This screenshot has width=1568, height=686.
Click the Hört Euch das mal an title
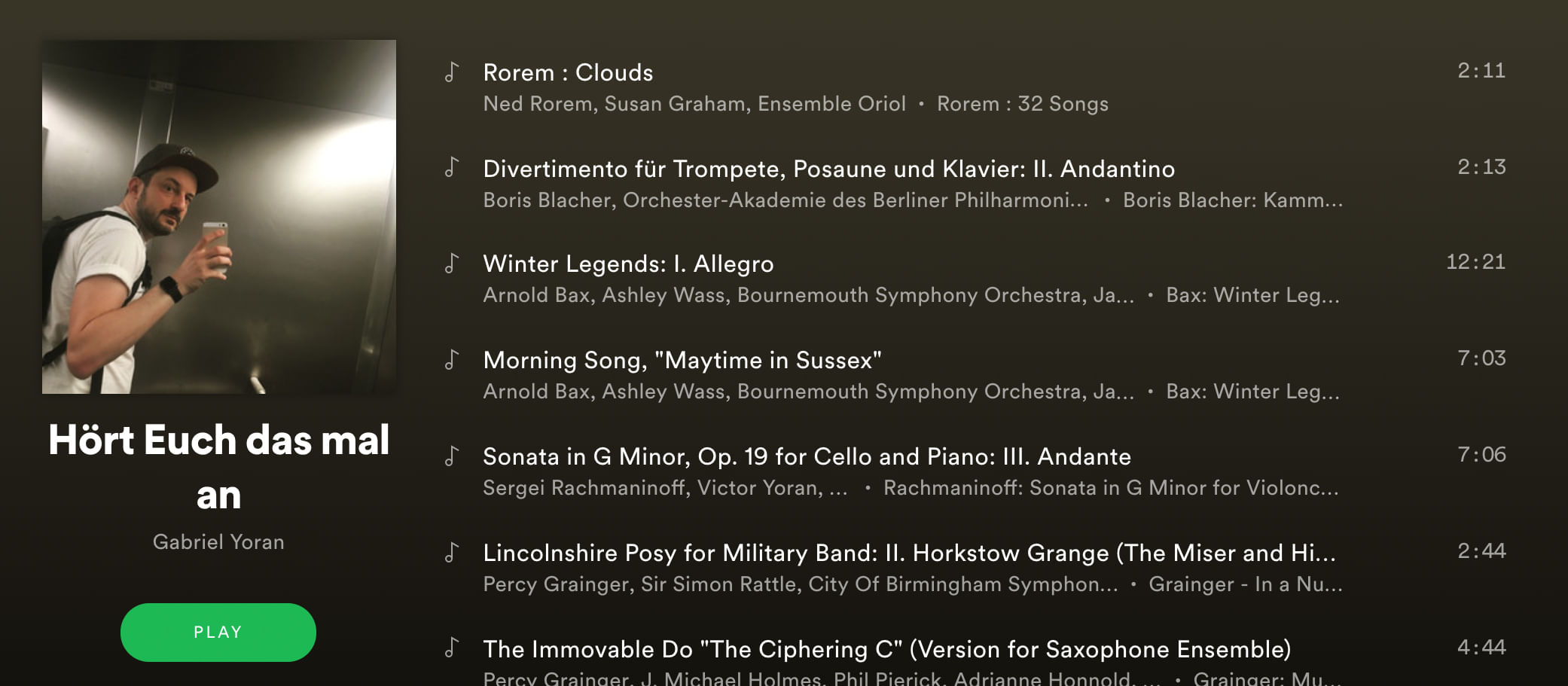pyautogui.click(x=218, y=467)
